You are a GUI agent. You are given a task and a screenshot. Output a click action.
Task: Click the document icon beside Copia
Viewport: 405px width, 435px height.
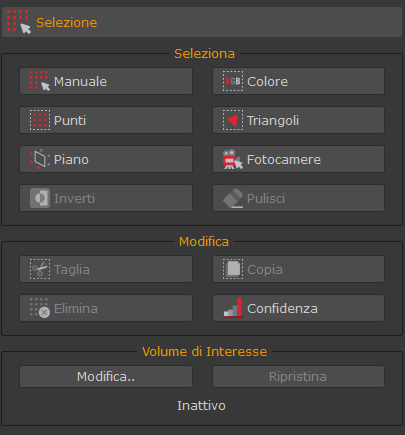point(233,269)
